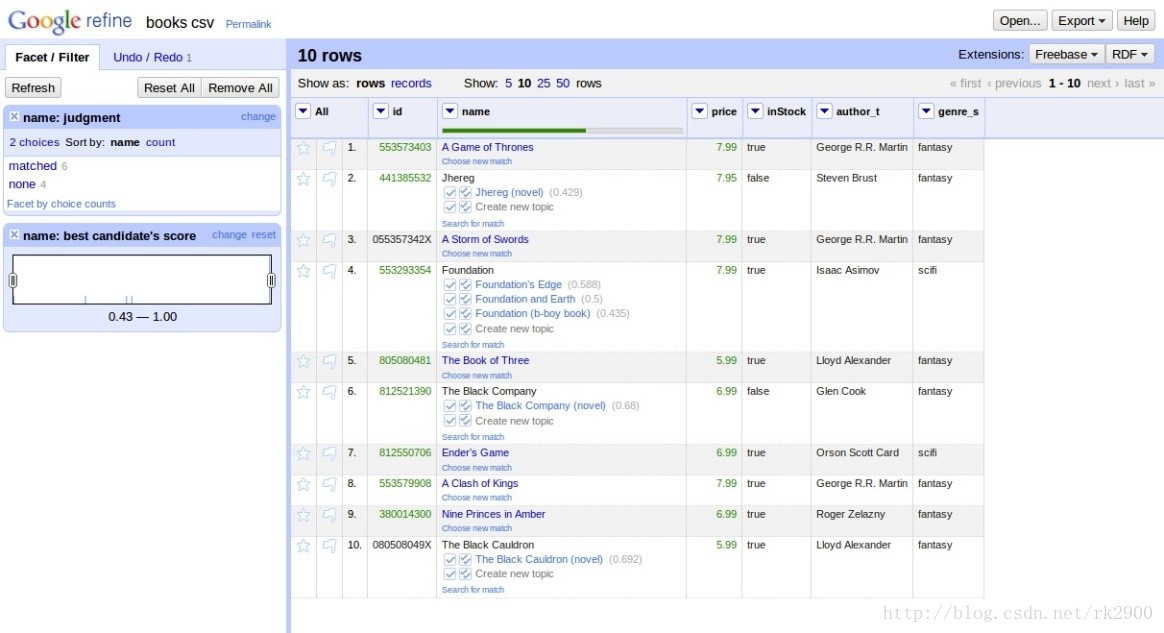
Task: Open the name column dropdown menu
Action: click(449, 111)
